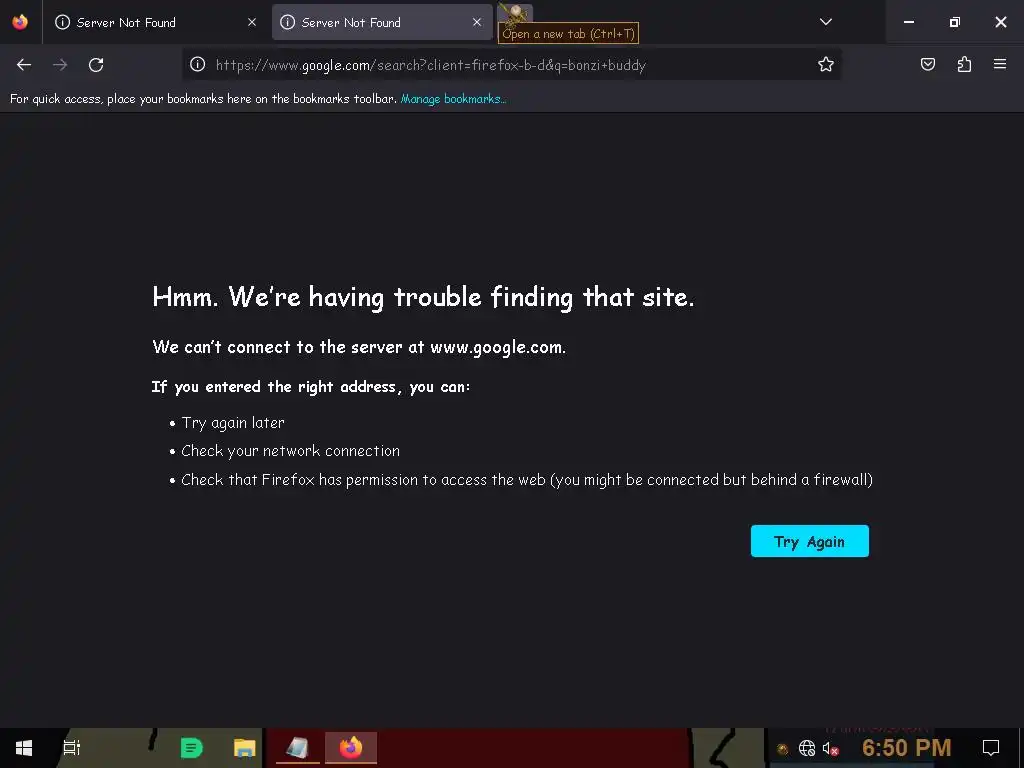1024x768 pixels.
Task: Open the Firefox hamburger application menu
Action: [1000, 64]
